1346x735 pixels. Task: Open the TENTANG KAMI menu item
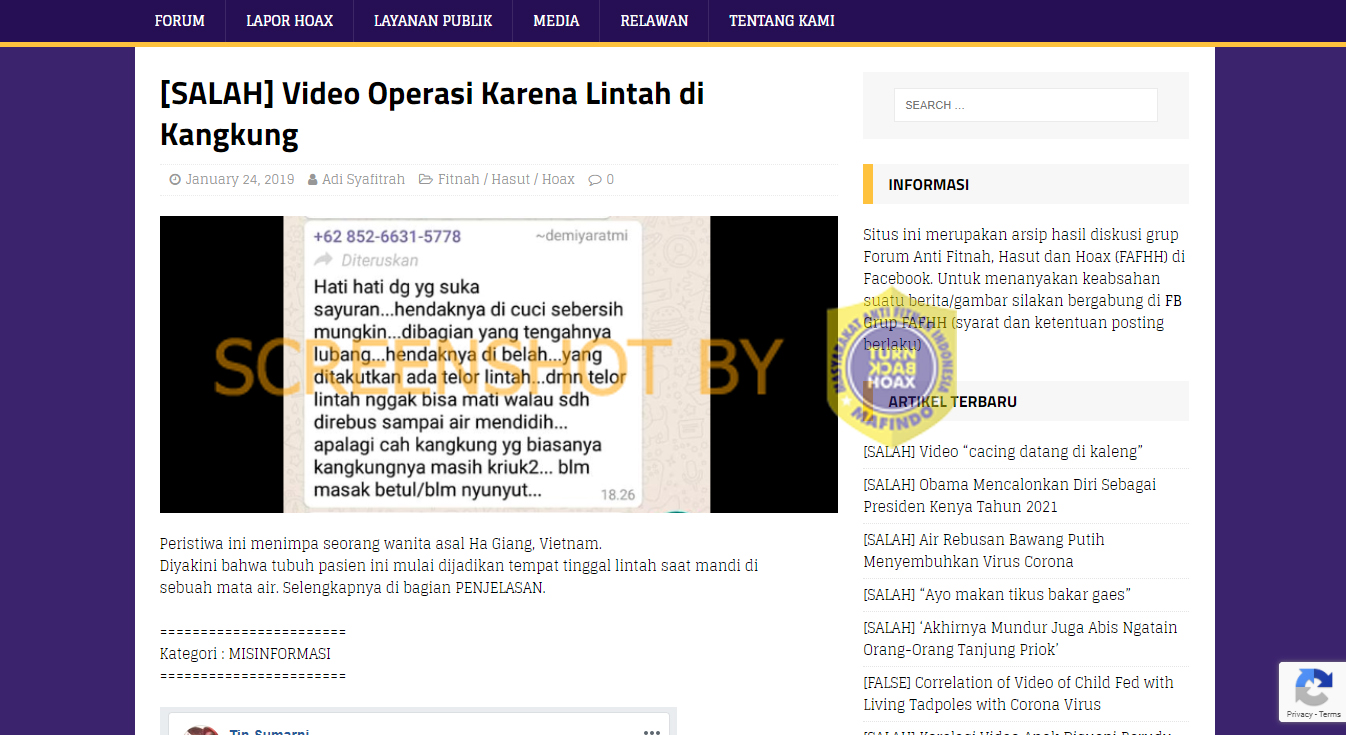(782, 21)
